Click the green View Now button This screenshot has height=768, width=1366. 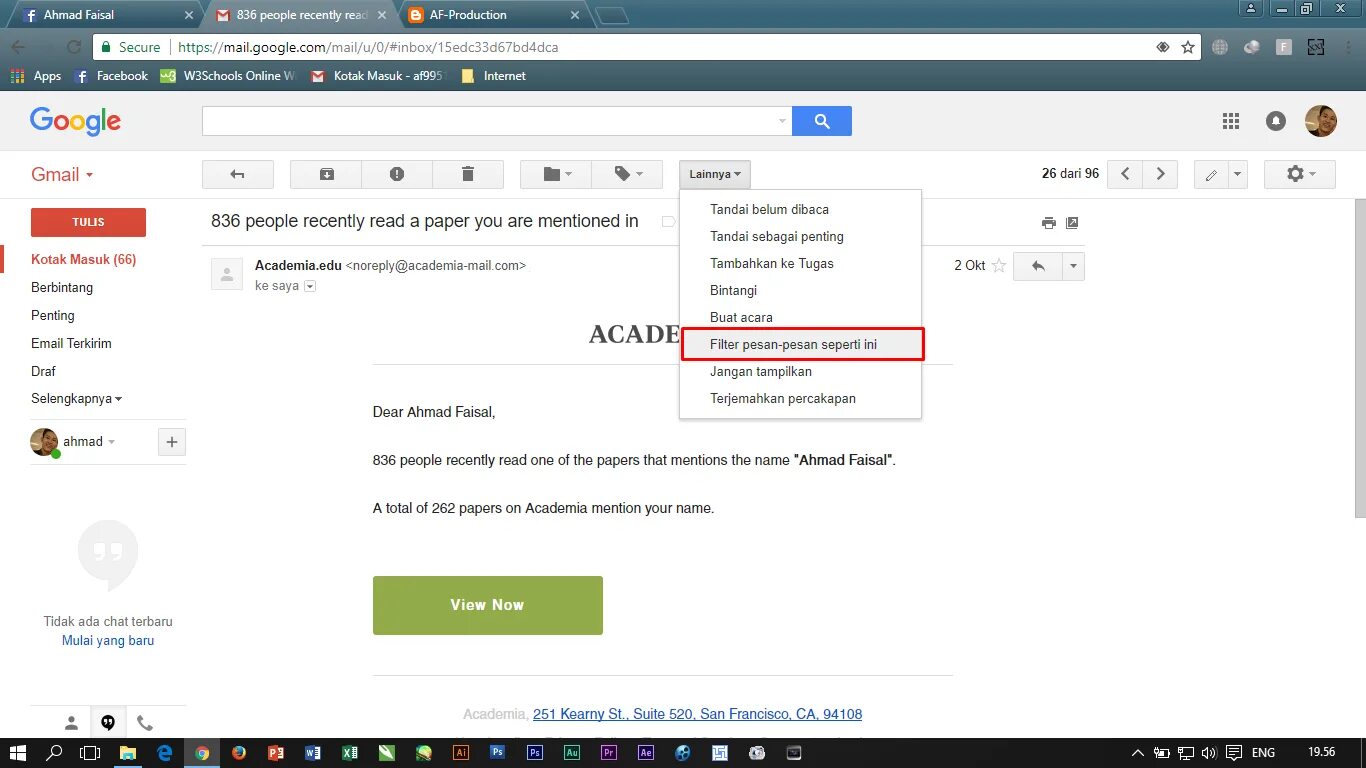pos(488,605)
